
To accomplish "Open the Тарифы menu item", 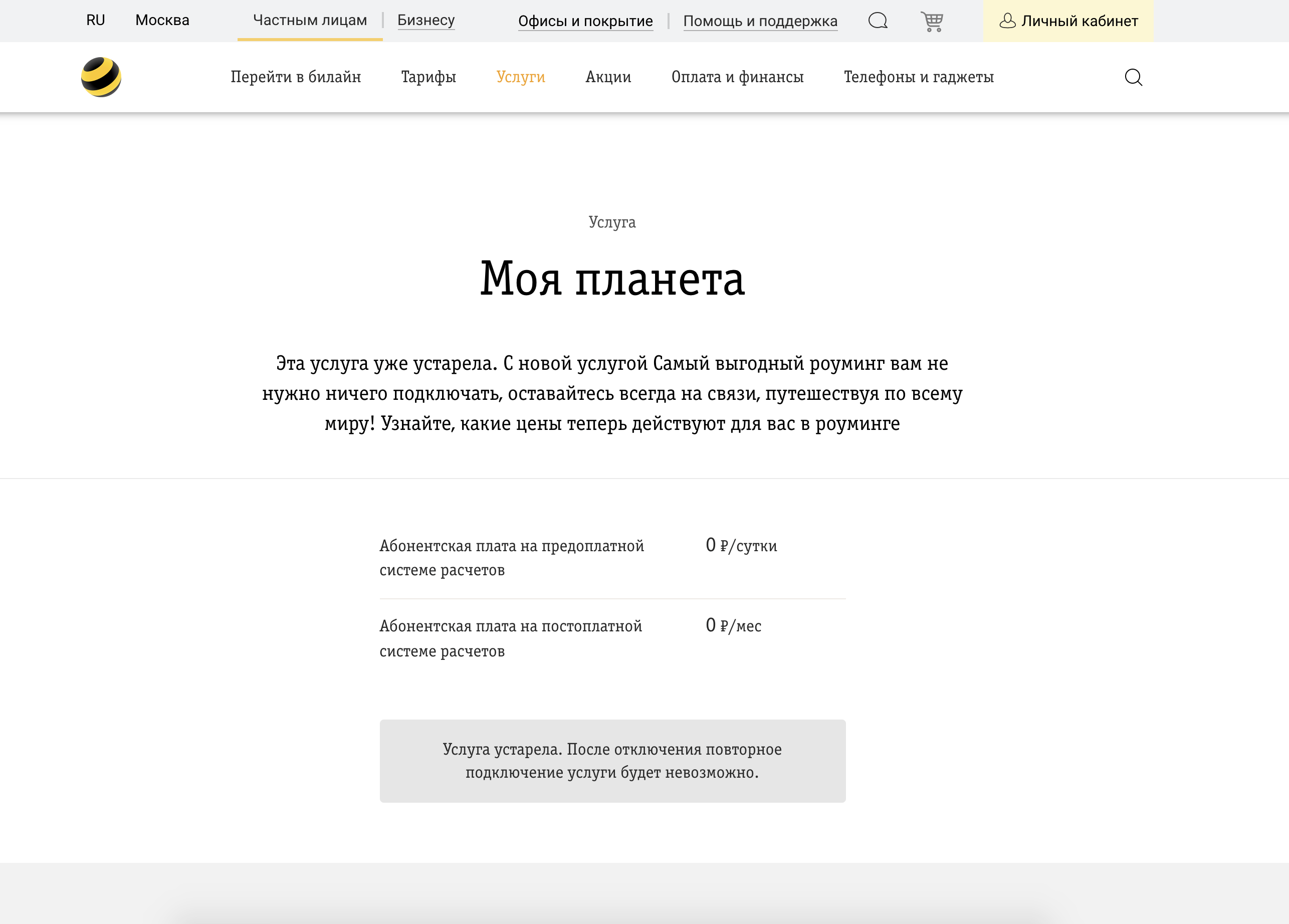I will (x=428, y=77).
